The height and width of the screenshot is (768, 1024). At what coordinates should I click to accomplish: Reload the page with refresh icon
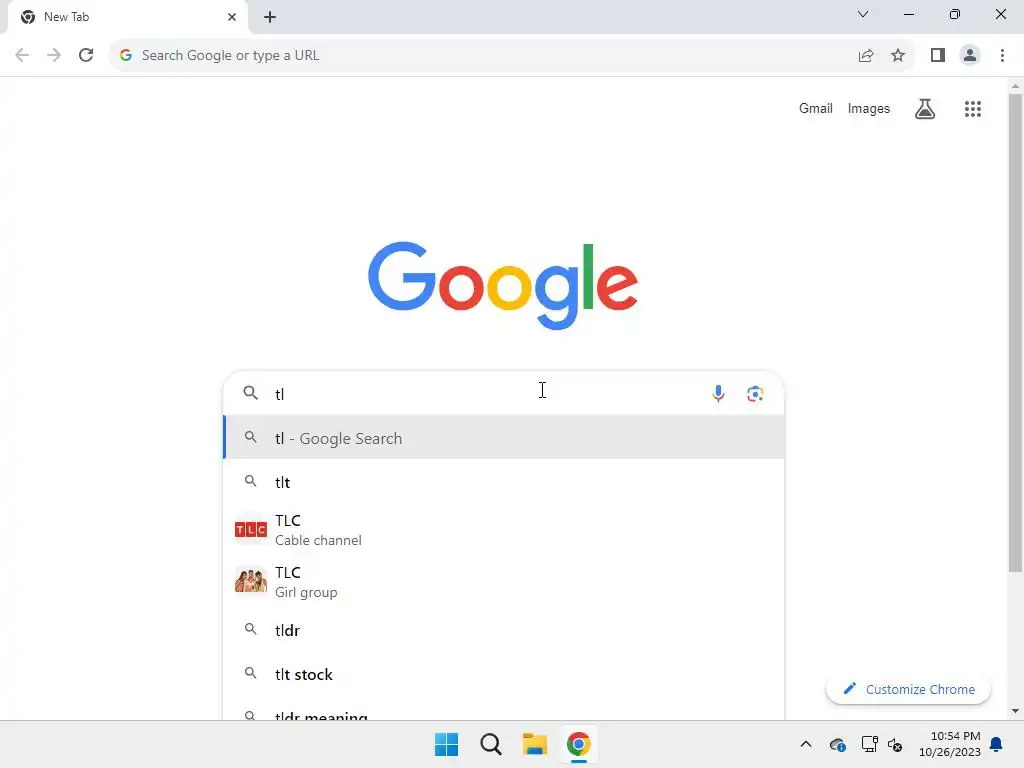[x=86, y=56]
